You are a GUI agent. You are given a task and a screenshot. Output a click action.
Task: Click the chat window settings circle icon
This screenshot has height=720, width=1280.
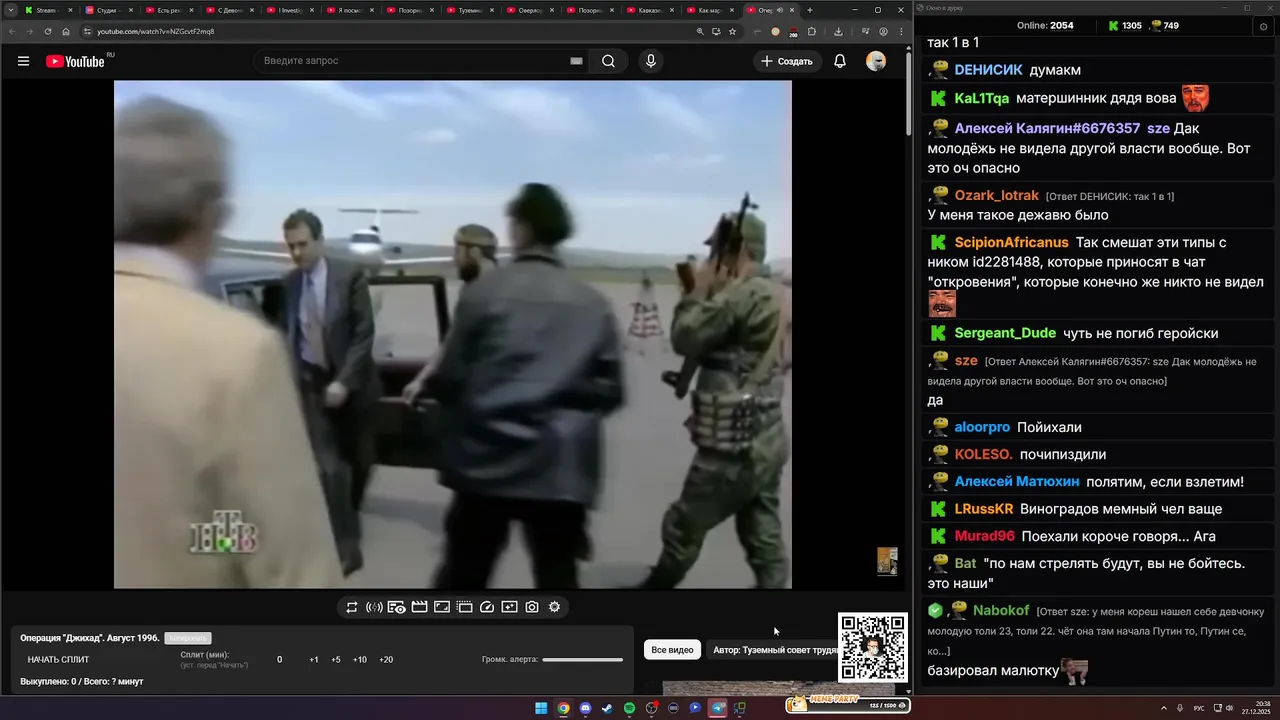coord(1263,27)
